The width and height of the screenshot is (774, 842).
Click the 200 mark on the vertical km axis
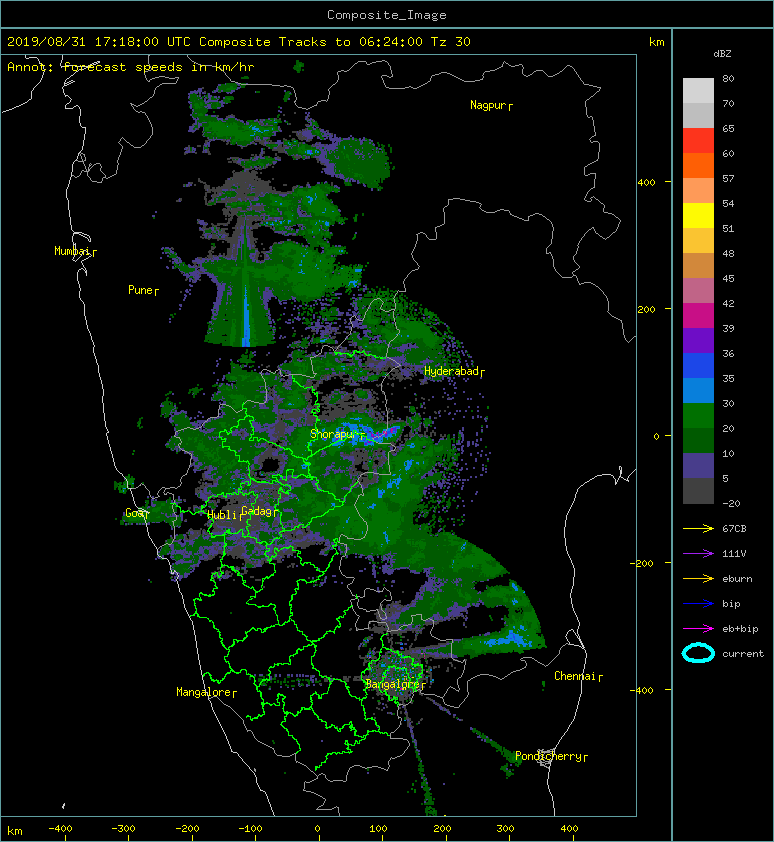(646, 309)
